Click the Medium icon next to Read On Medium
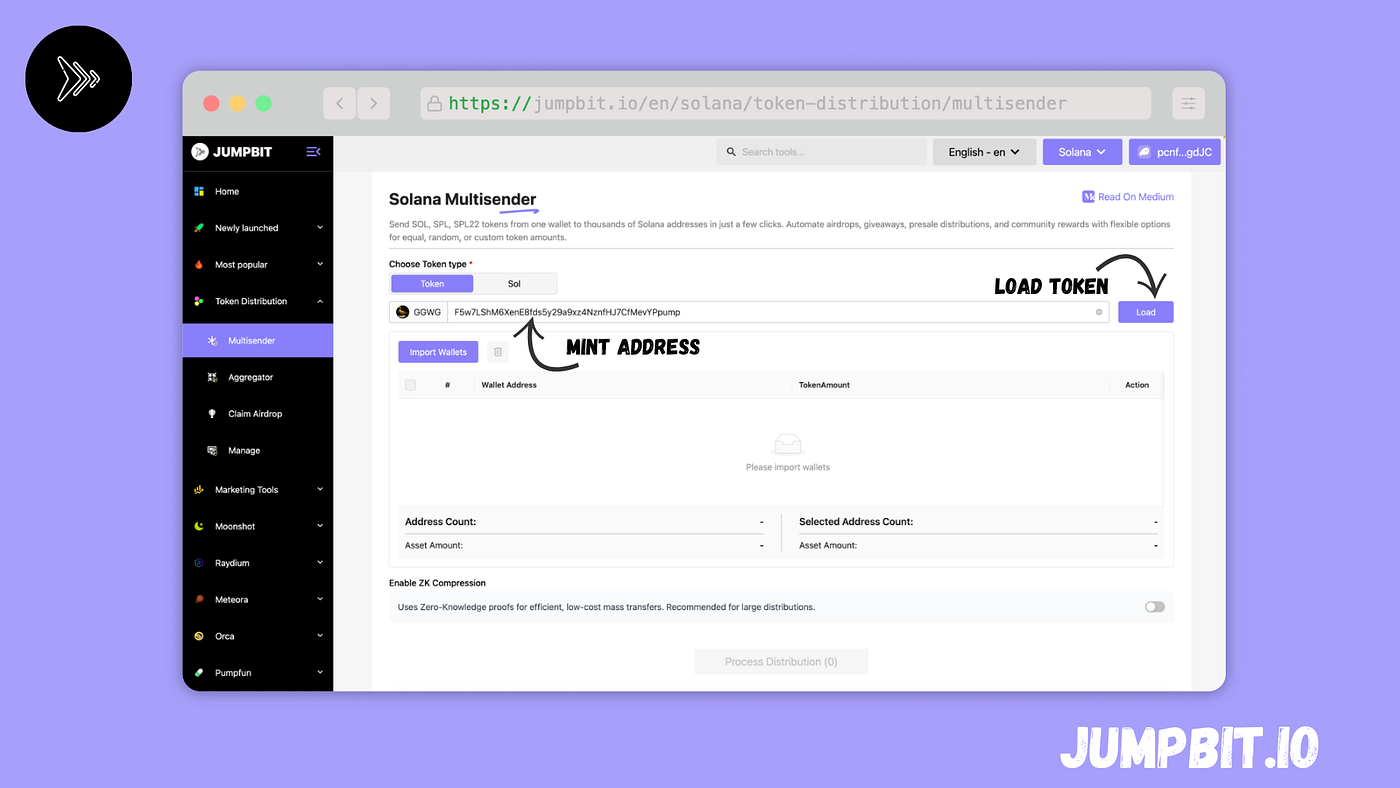The width and height of the screenshot is (1400, 788). [1088, 197]
